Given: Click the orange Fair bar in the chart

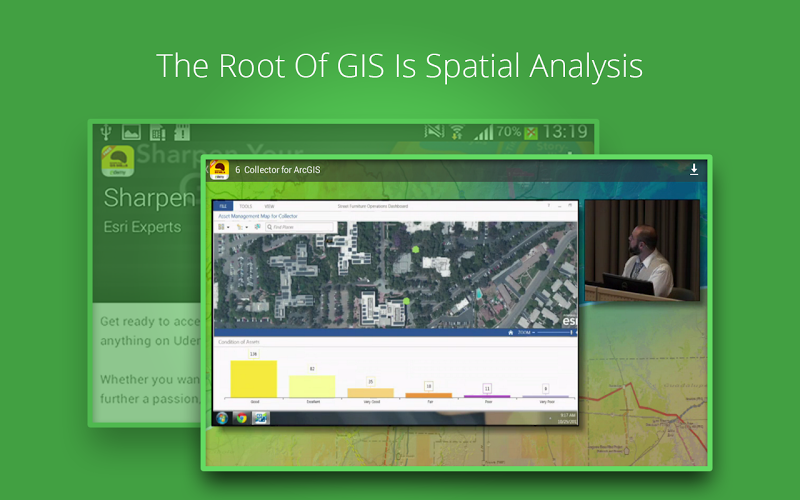Looking at the screenshot, I should click(429, 395).
